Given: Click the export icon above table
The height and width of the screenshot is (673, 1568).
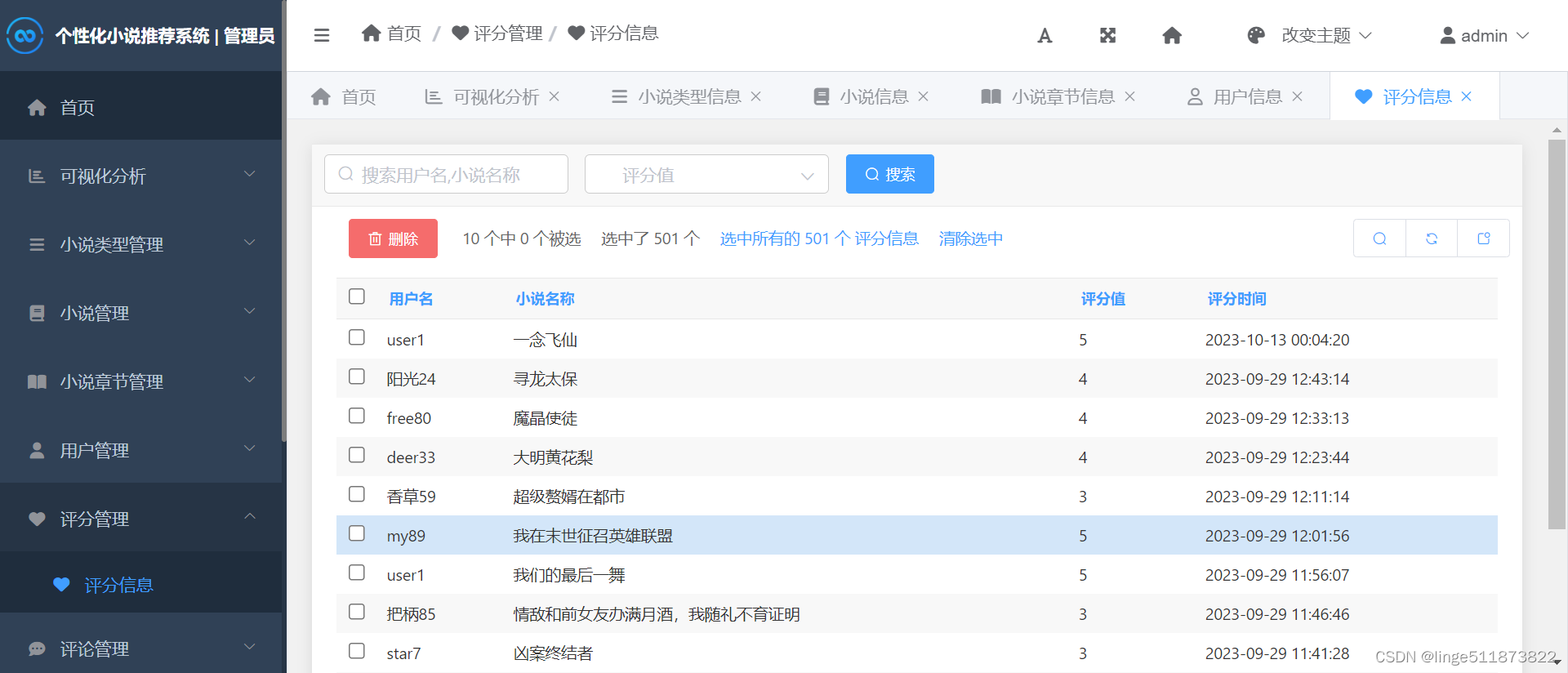Looking at the screenshot, I should (1484, 238).
